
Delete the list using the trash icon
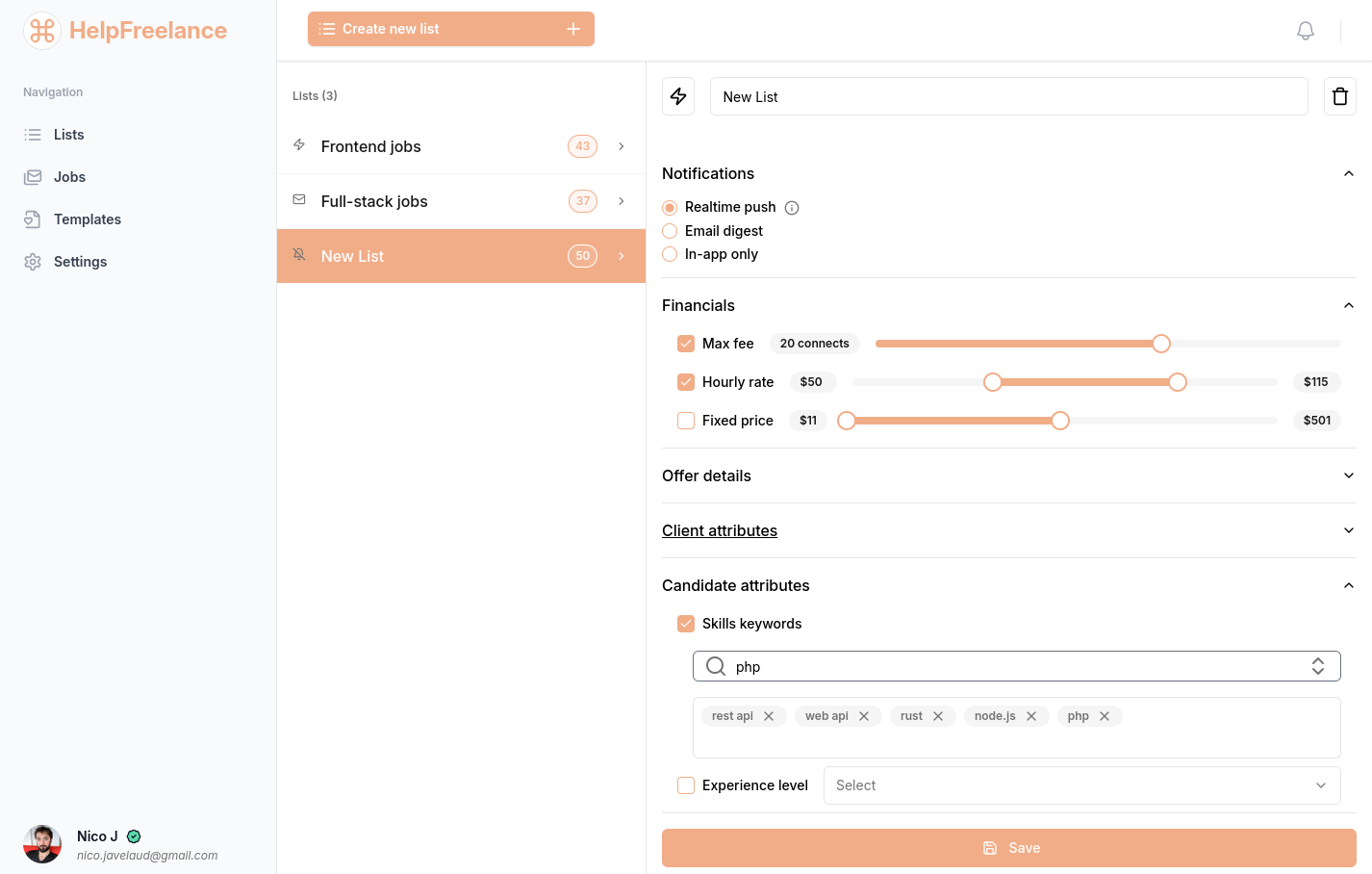click(x=1339, y=95)
